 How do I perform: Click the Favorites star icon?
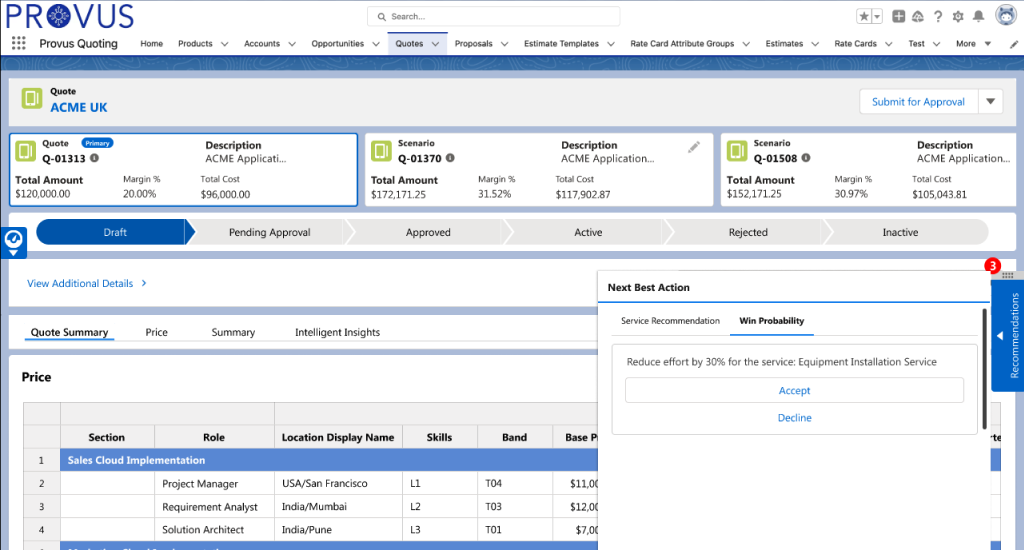863,16
